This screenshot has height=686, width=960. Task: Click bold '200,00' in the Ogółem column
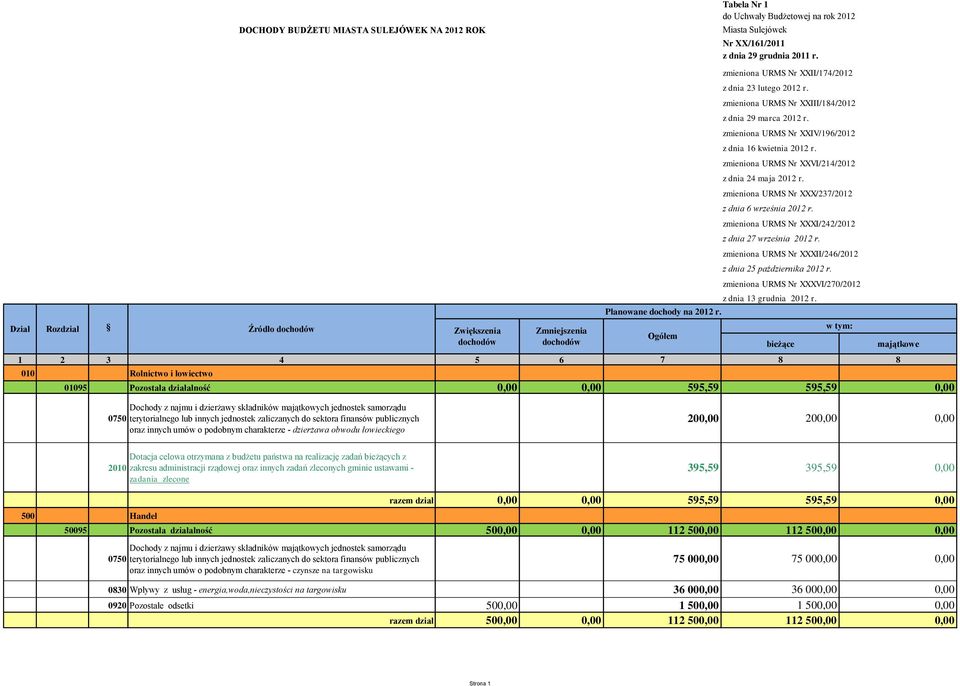pyautogui.click(x=703, y=418)
